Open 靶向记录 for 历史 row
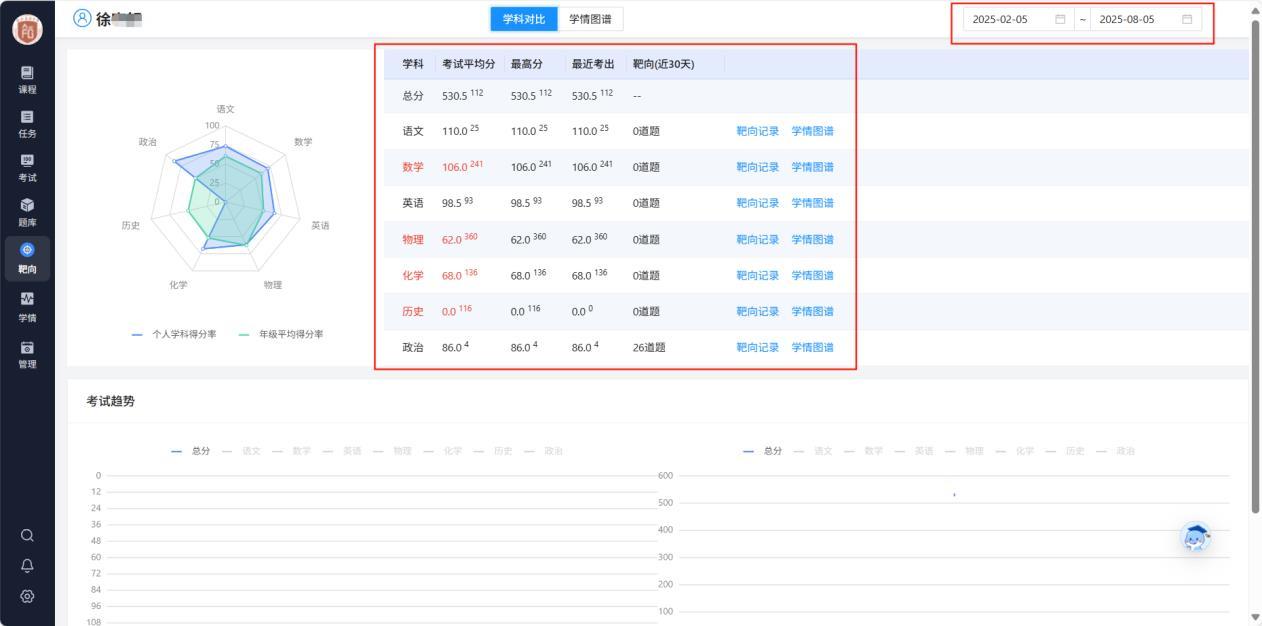Screen dimensions: 1262x626 757,311
